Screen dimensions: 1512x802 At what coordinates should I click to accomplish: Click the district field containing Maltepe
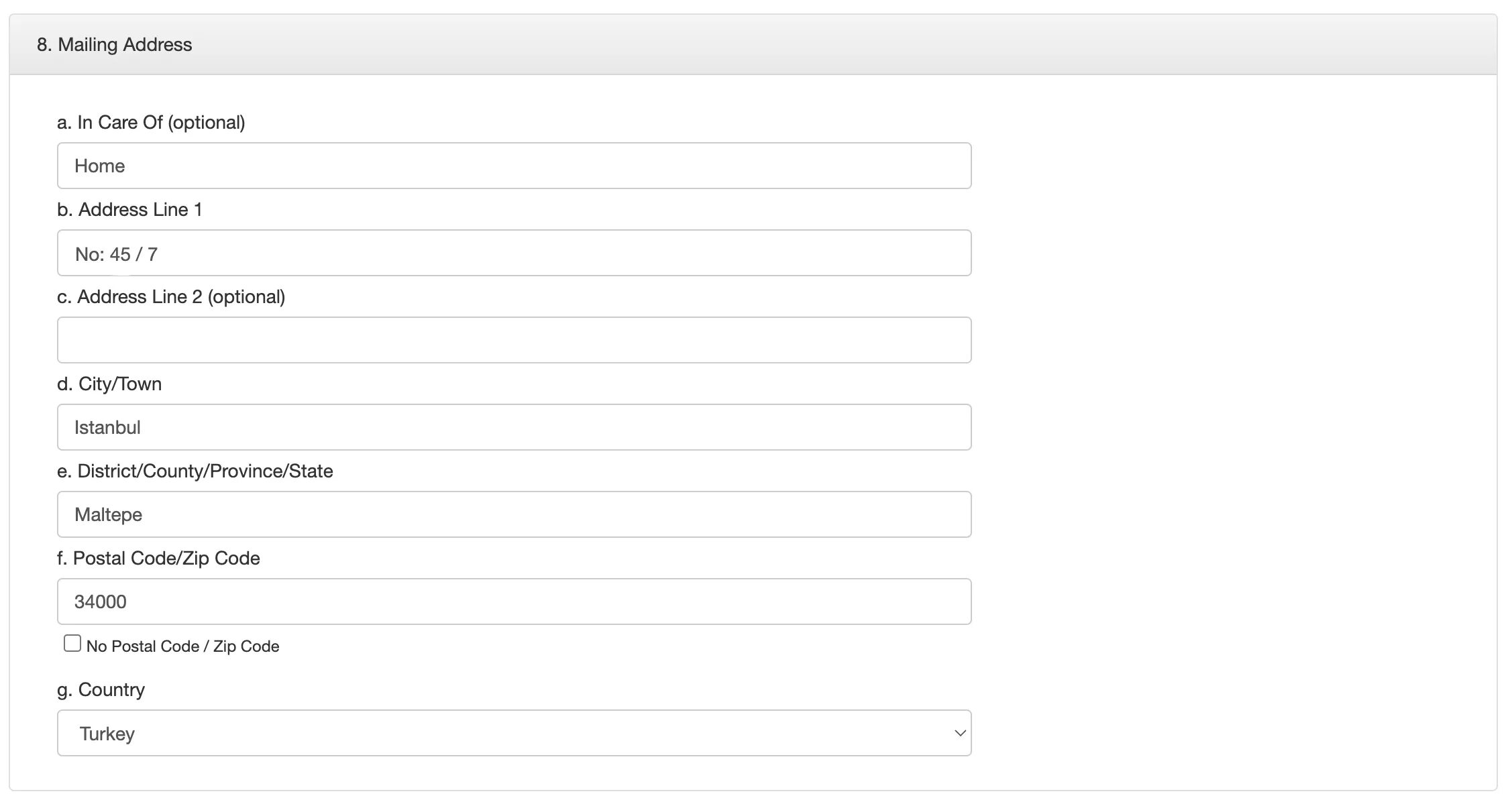514,514
